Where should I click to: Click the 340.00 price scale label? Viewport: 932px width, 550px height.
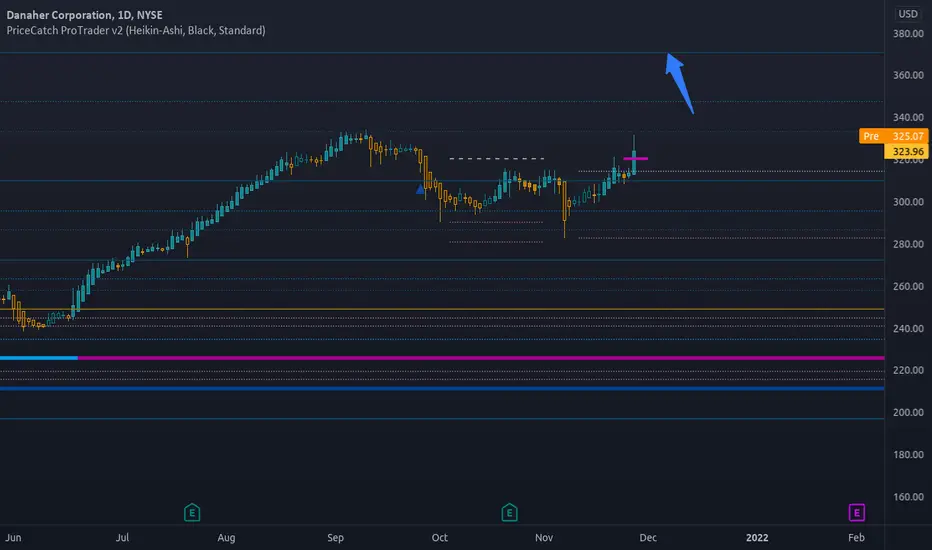point(908,118)
